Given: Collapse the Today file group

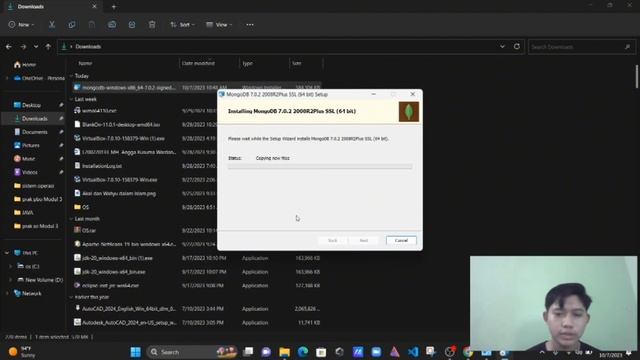Looking at the screenshot, I should 71,76.
